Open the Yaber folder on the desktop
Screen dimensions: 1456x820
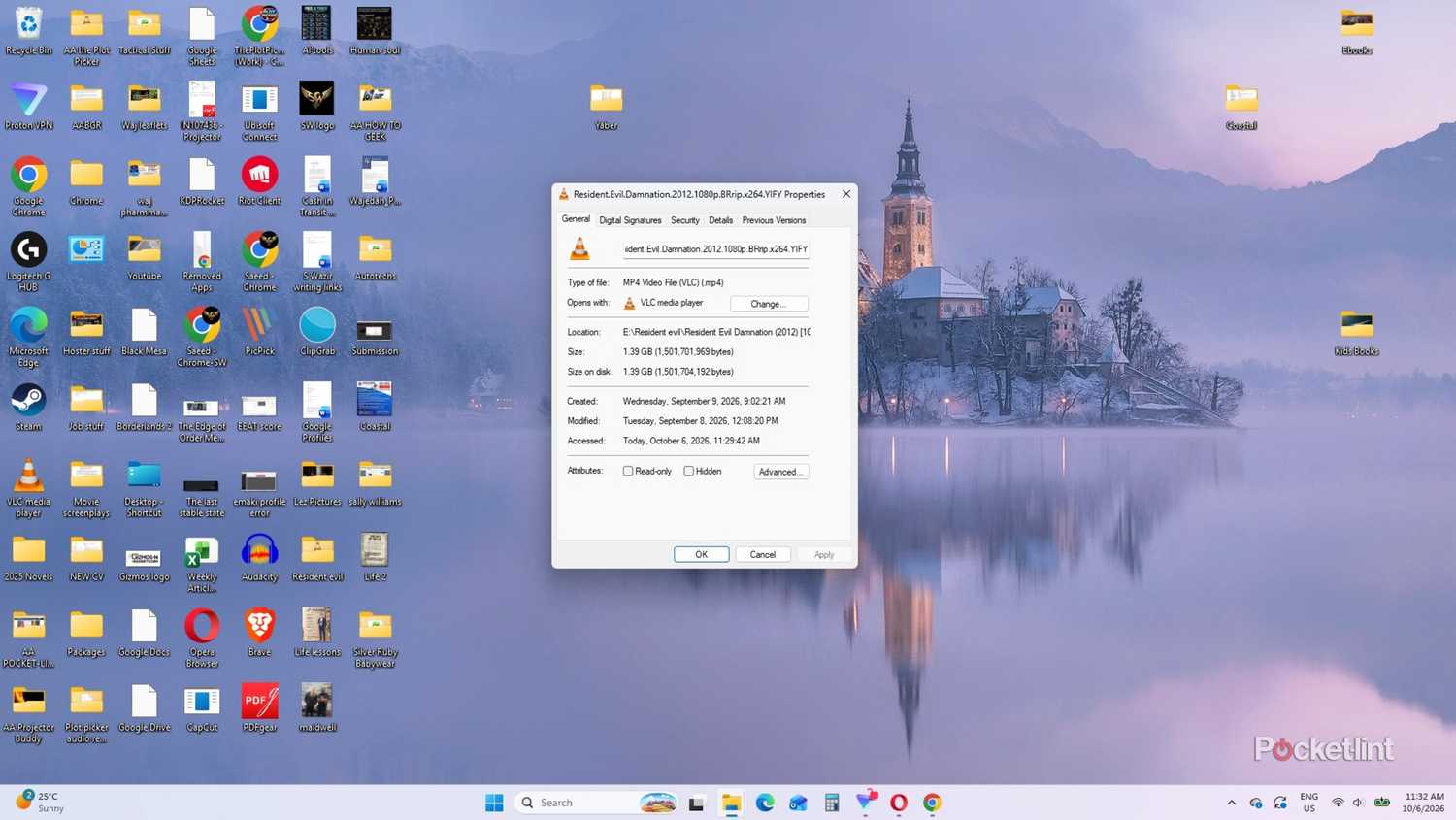tap(606, 106)
